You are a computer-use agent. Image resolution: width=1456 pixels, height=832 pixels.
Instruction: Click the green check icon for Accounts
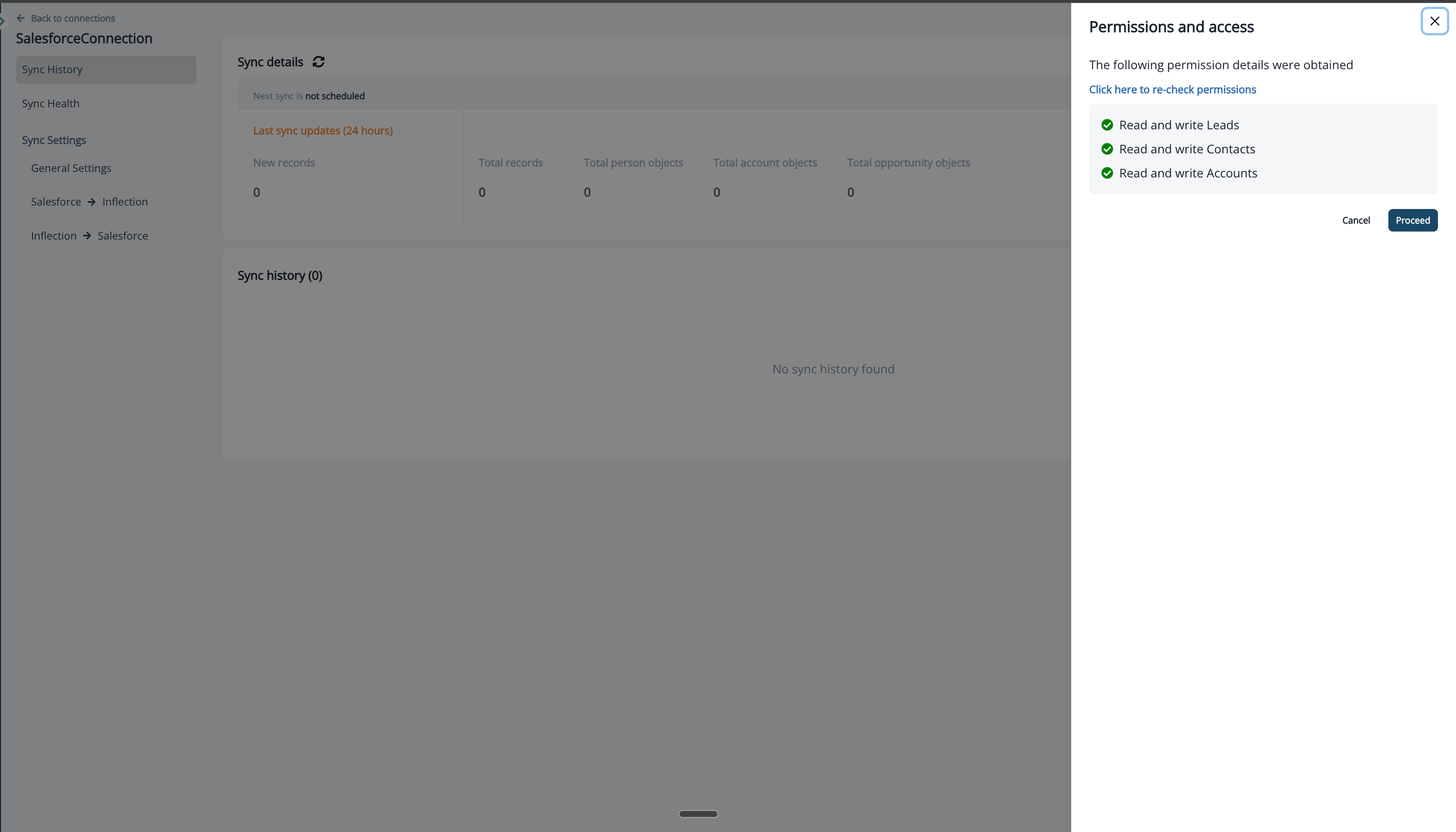tap(1107, 173)
